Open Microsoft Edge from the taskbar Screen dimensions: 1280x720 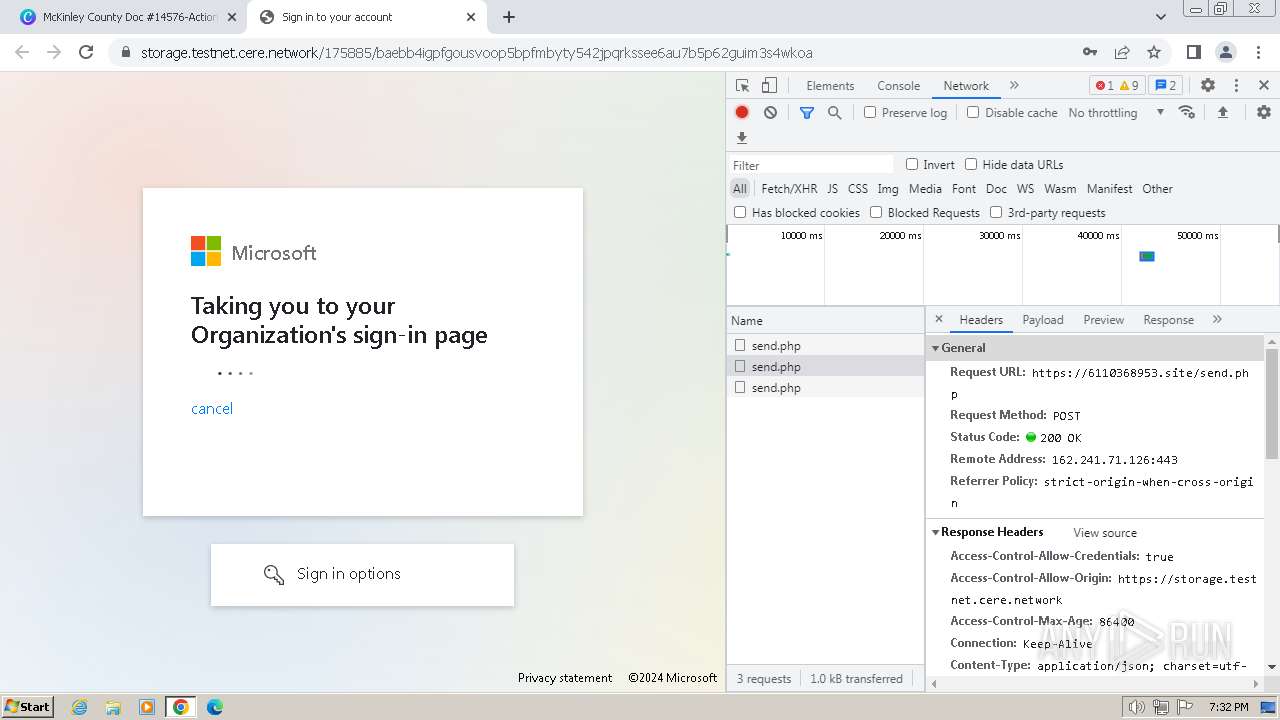[215, 707]
